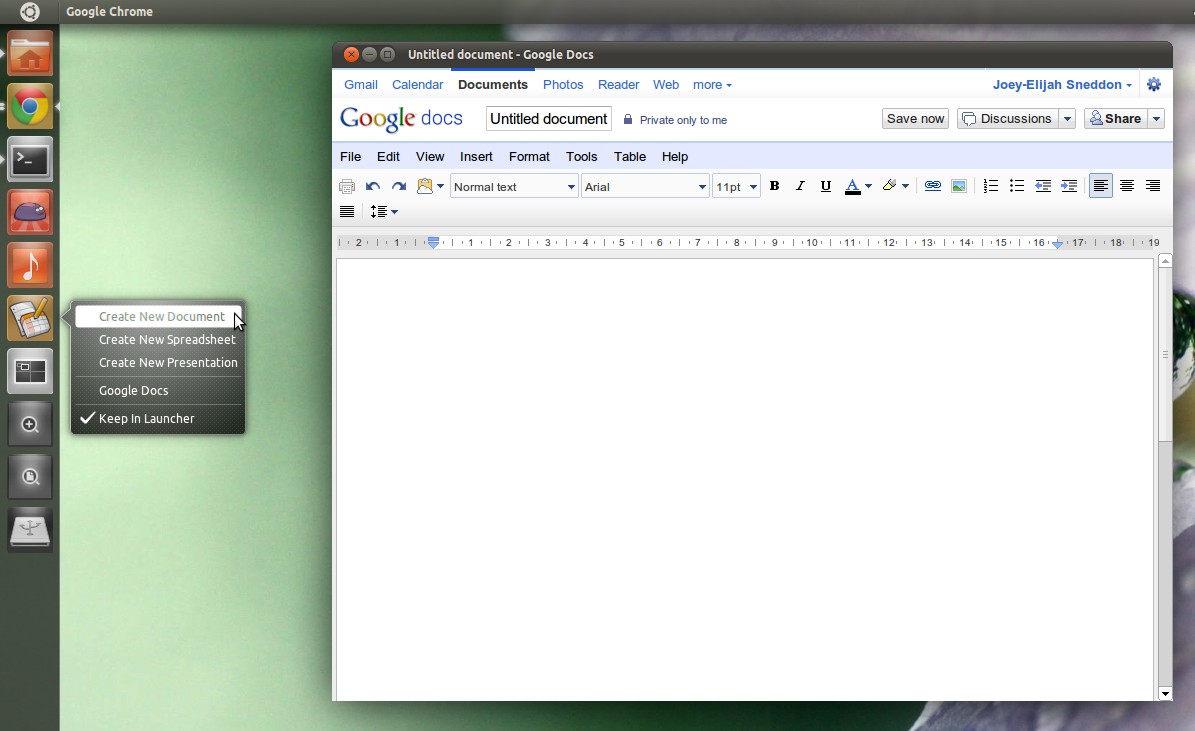Screen dimensions: 1195x731
Task: Click the Share button
Action: point(1116,119)
